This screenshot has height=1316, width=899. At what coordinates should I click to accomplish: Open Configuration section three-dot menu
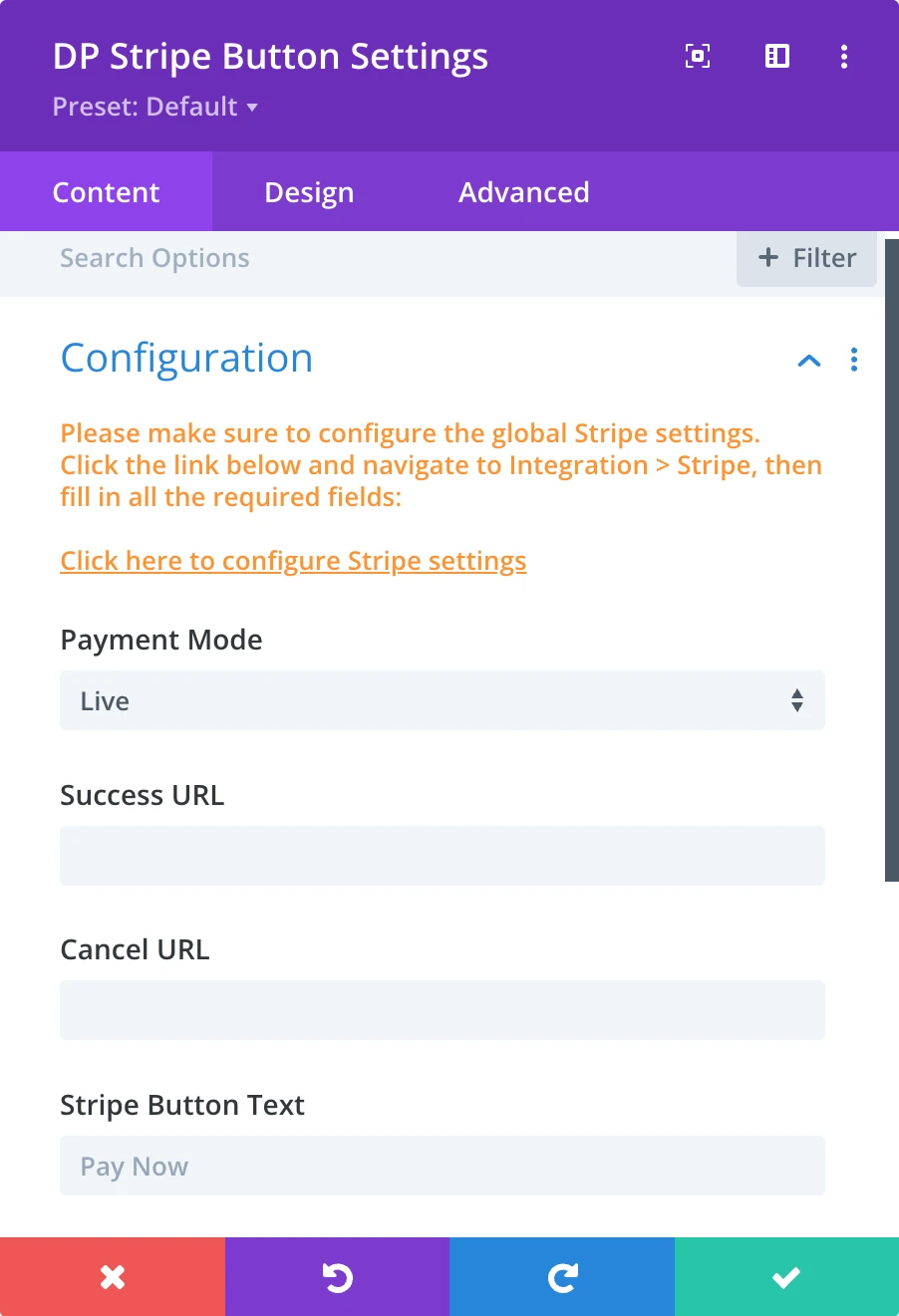pyautogui.click(x=854, y=360)
